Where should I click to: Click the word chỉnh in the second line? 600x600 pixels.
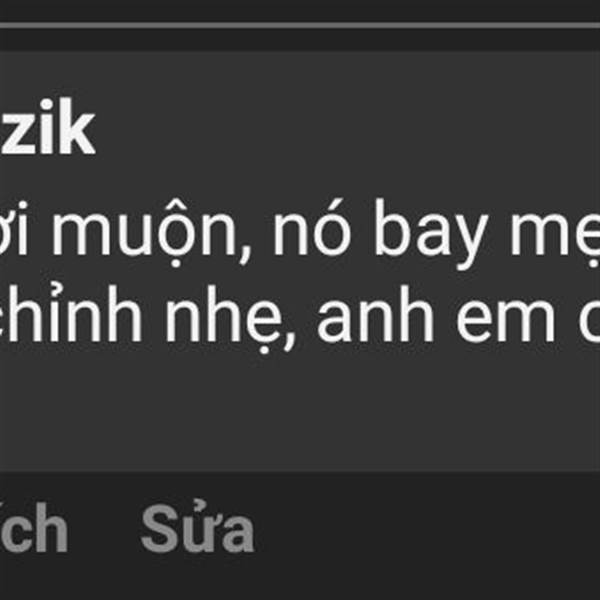click(70, 314)
